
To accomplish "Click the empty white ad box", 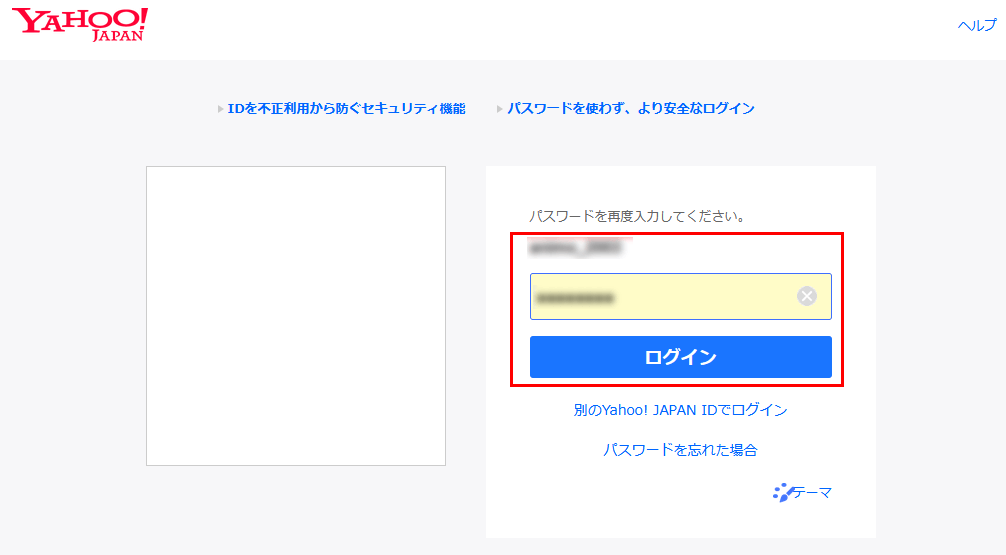I will pyautogui.click(x=296, y=316).
